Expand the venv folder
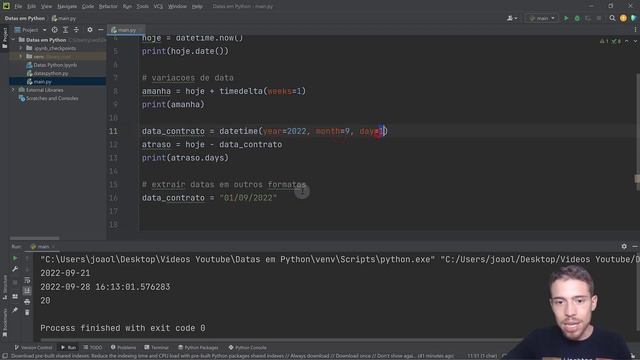640x360 pixels. tap(21, 57)
